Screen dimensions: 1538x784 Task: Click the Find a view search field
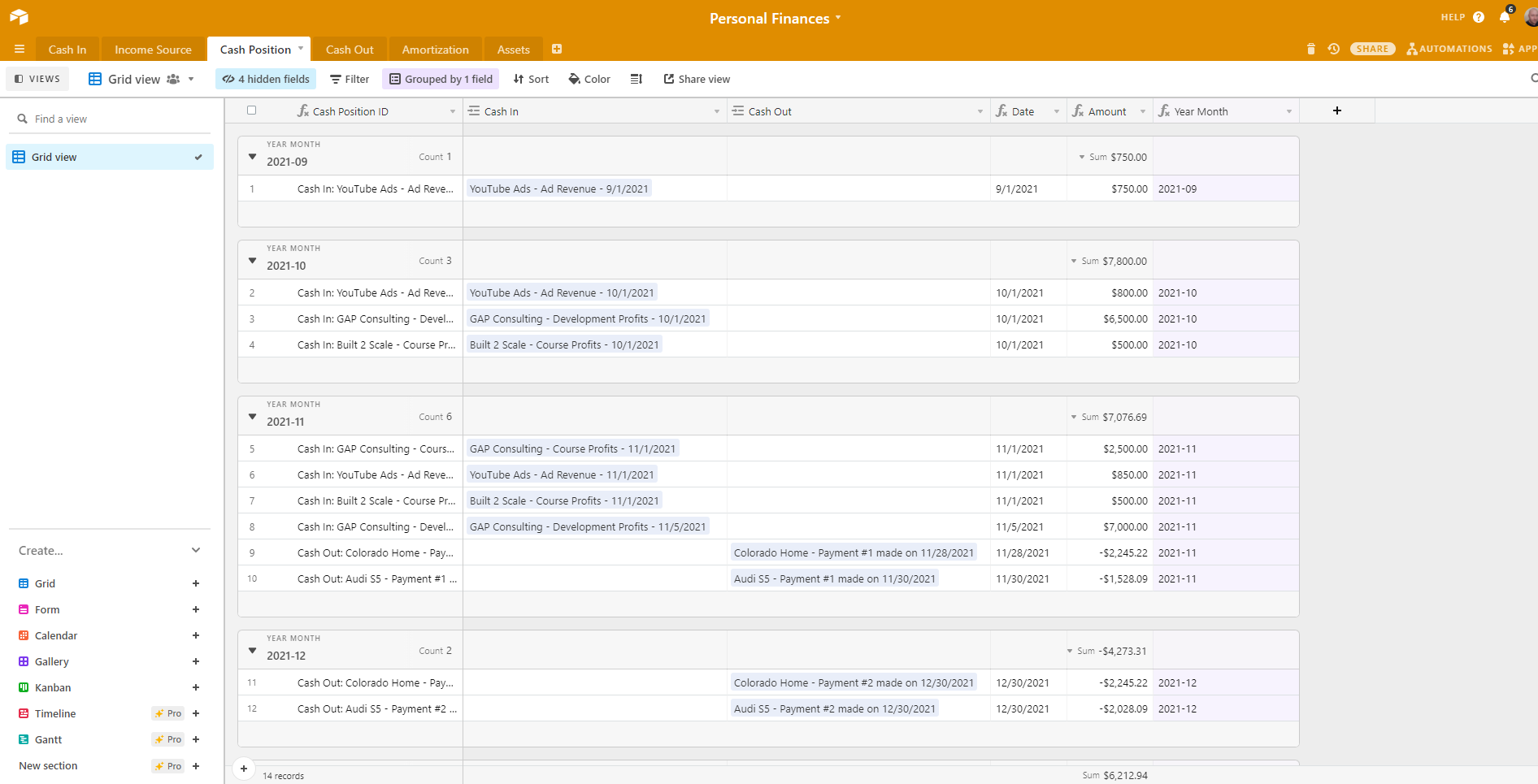(x=114, y=119)
